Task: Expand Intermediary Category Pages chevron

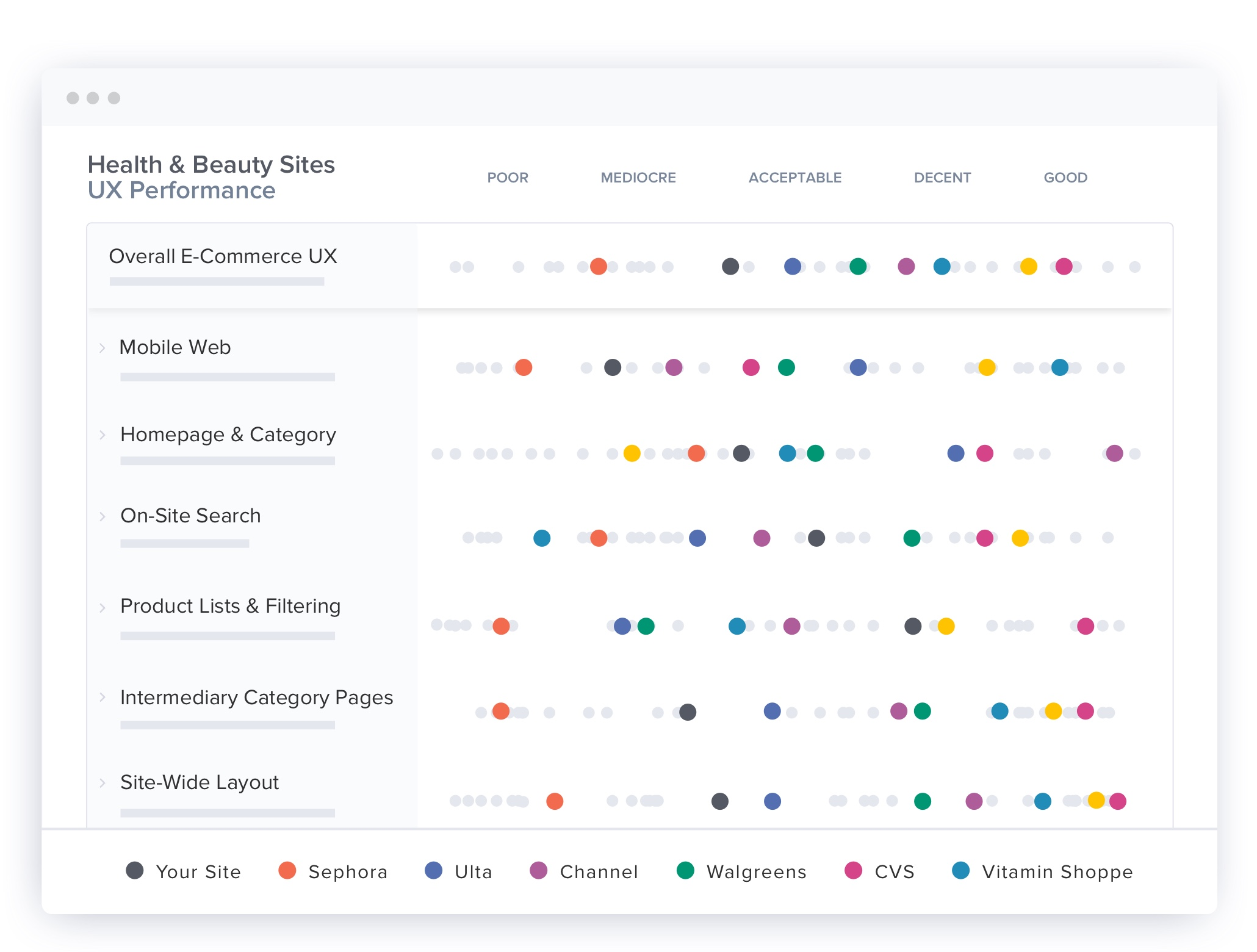Action: [103, 697]
